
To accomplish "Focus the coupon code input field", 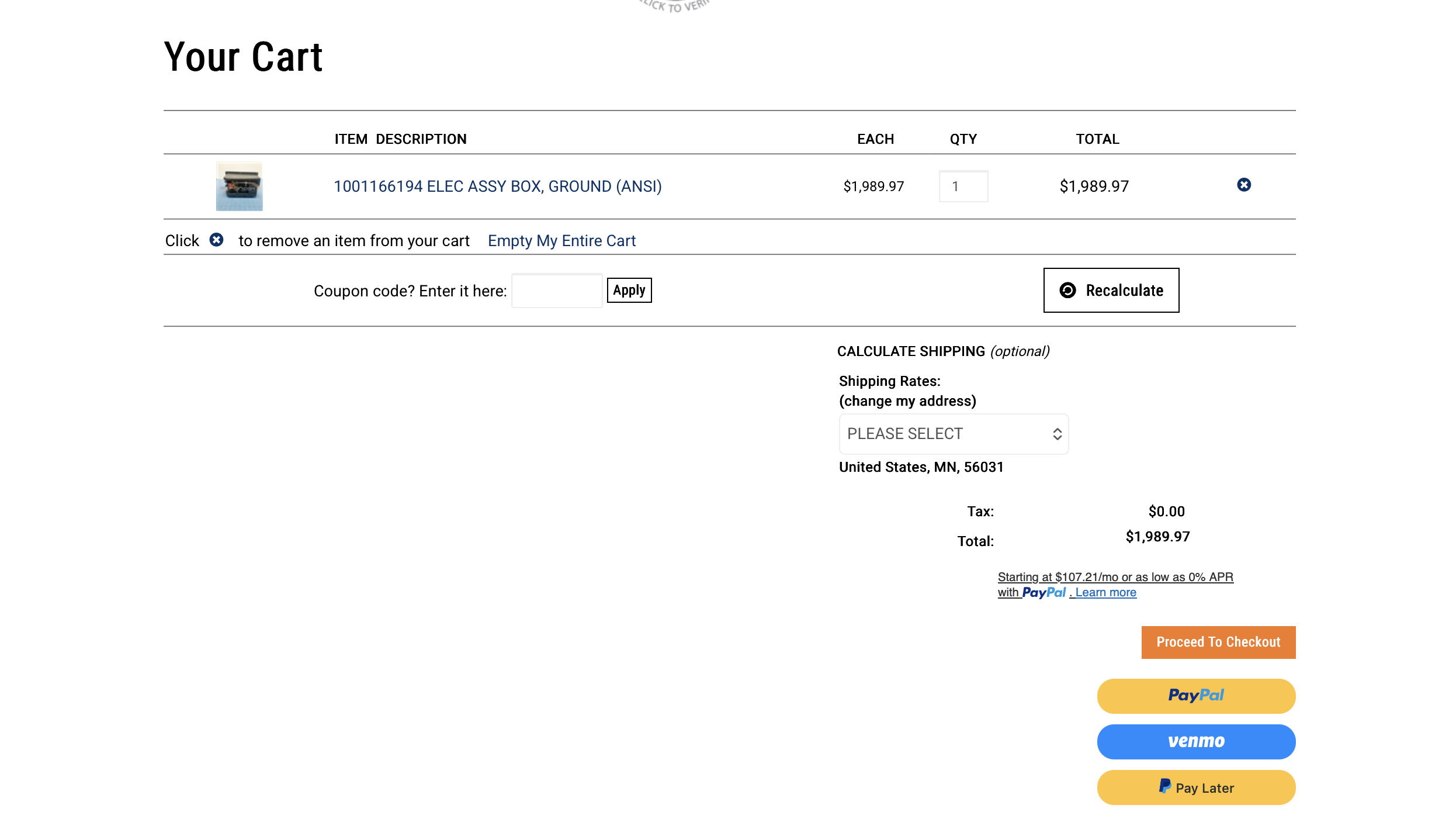I will [557, 291].
